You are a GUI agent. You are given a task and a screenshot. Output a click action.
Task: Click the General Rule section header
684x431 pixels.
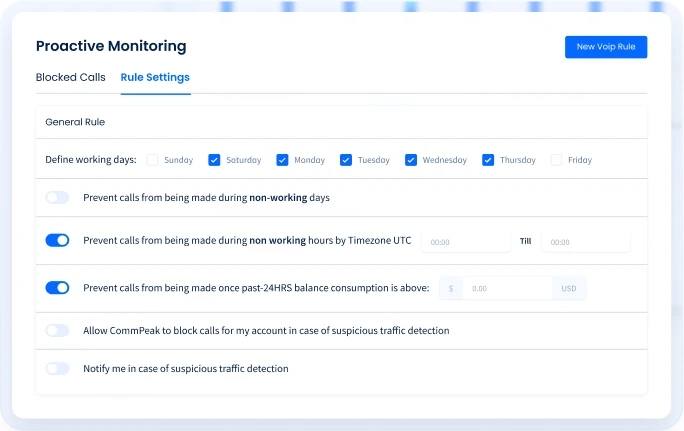75,122
